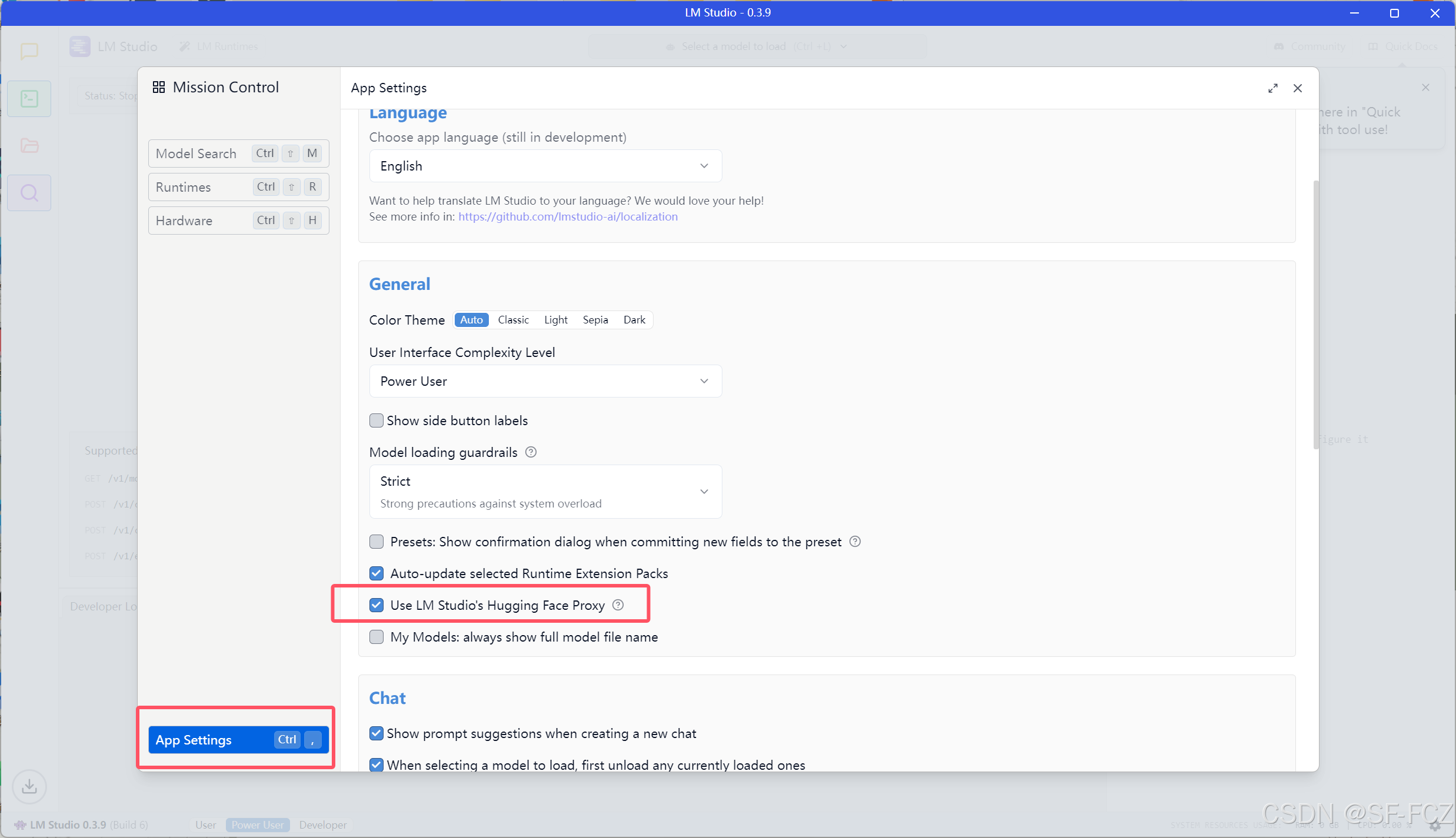1456x838 pixels.
Task: Click help icon next to Presets confirmation option
Action: (x=855, y=542)
